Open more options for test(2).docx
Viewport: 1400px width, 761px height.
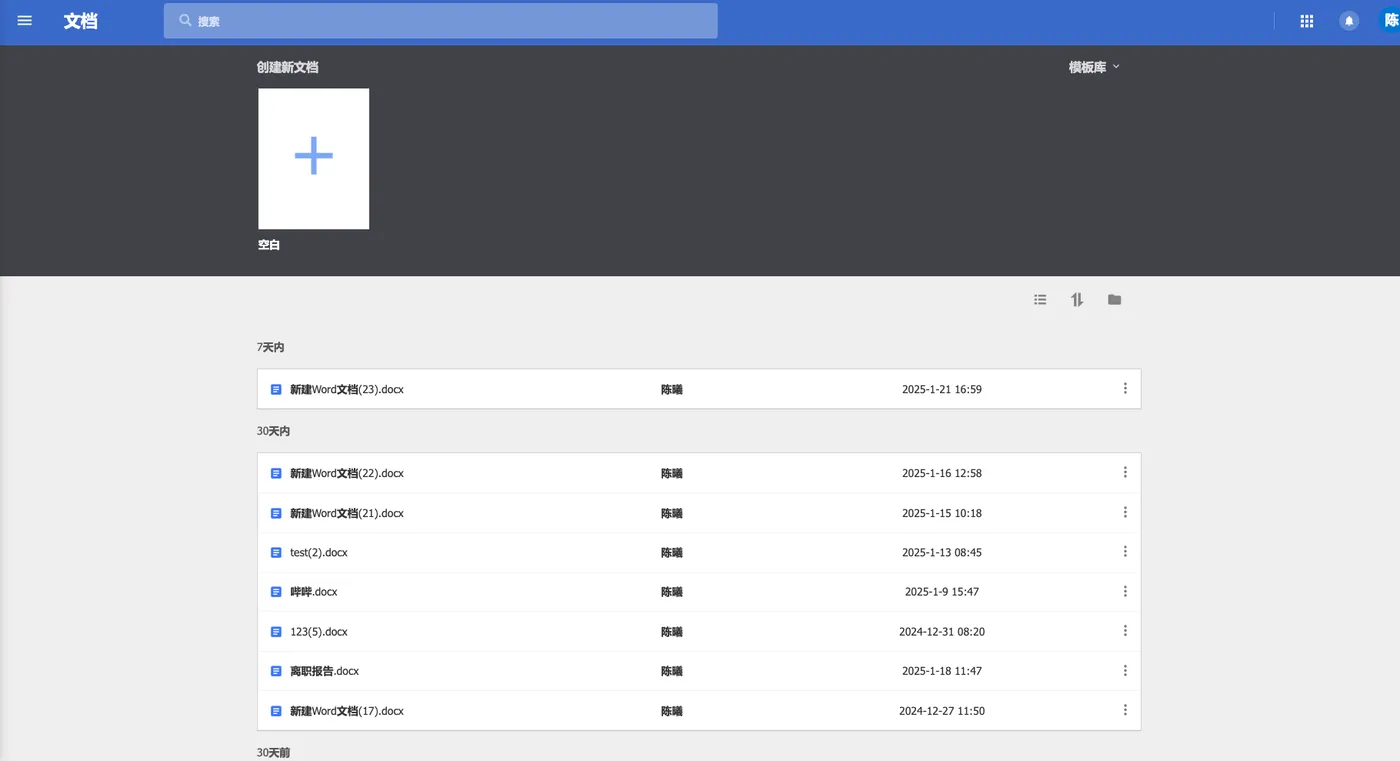coord(1125,552)
